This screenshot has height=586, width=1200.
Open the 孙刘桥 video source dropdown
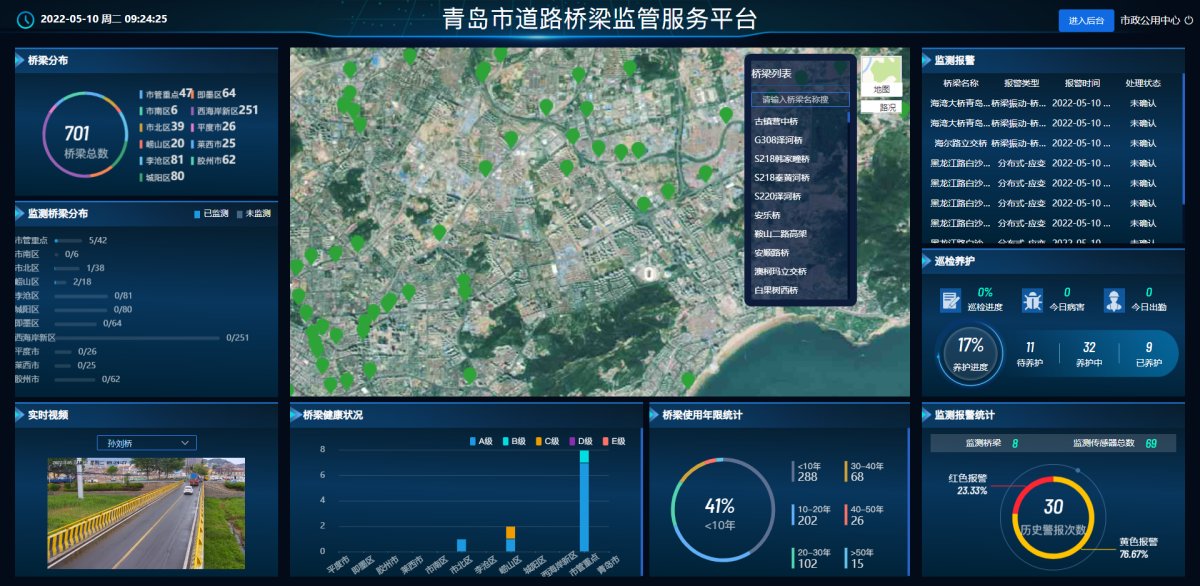147,443
